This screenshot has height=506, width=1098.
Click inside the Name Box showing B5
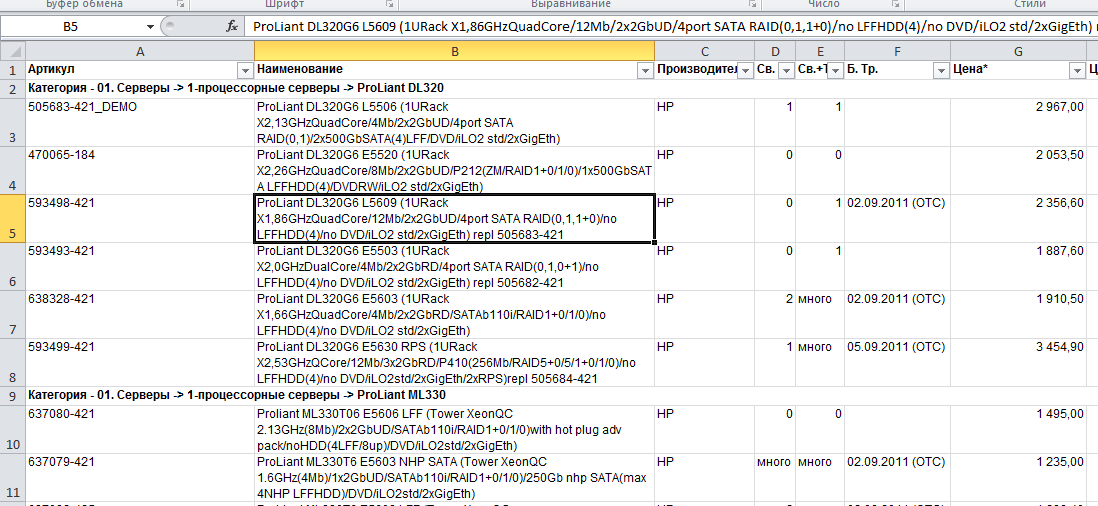coord(72,27)
